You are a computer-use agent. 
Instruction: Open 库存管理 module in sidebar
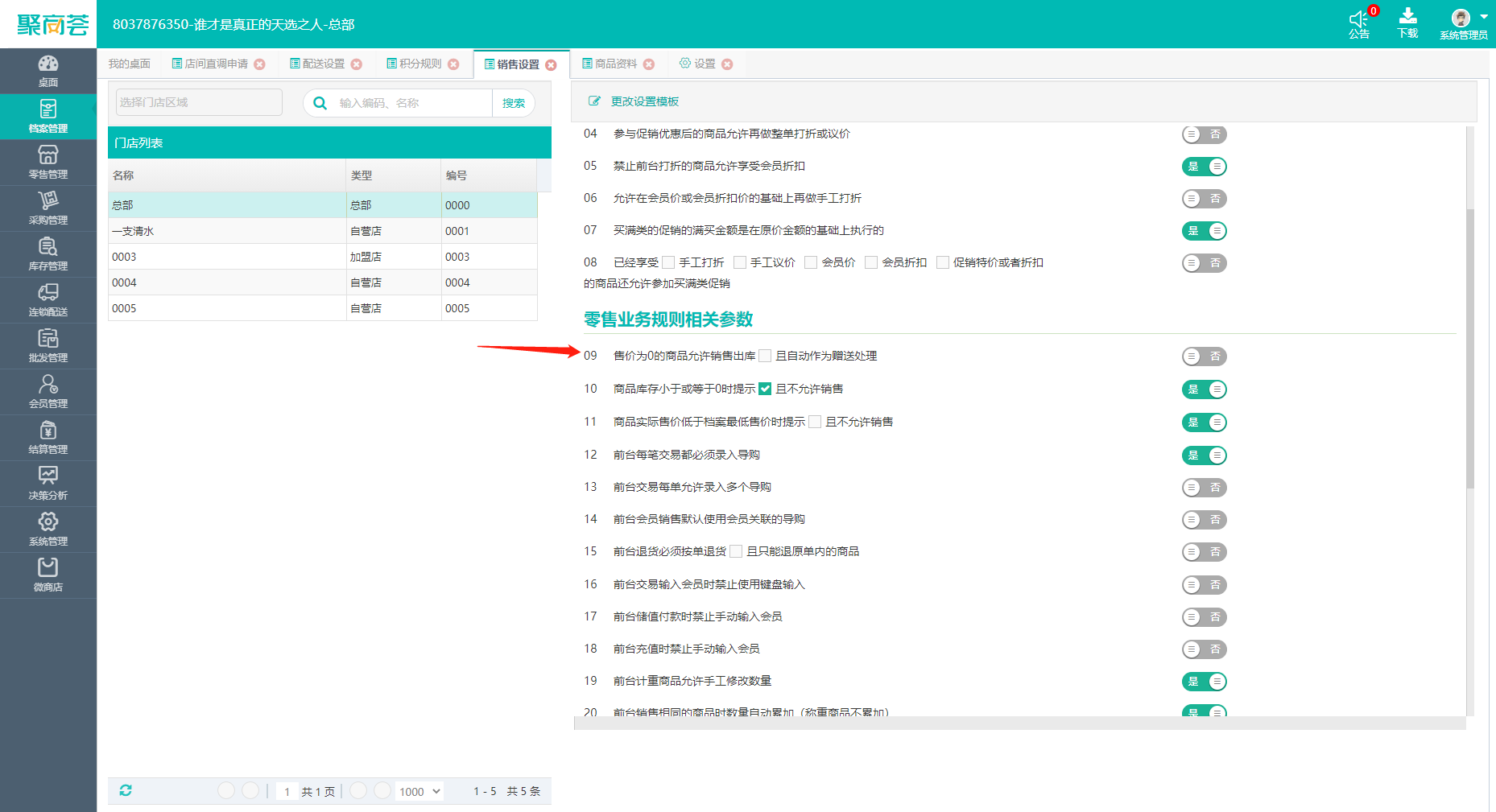[x=48, y=254]
